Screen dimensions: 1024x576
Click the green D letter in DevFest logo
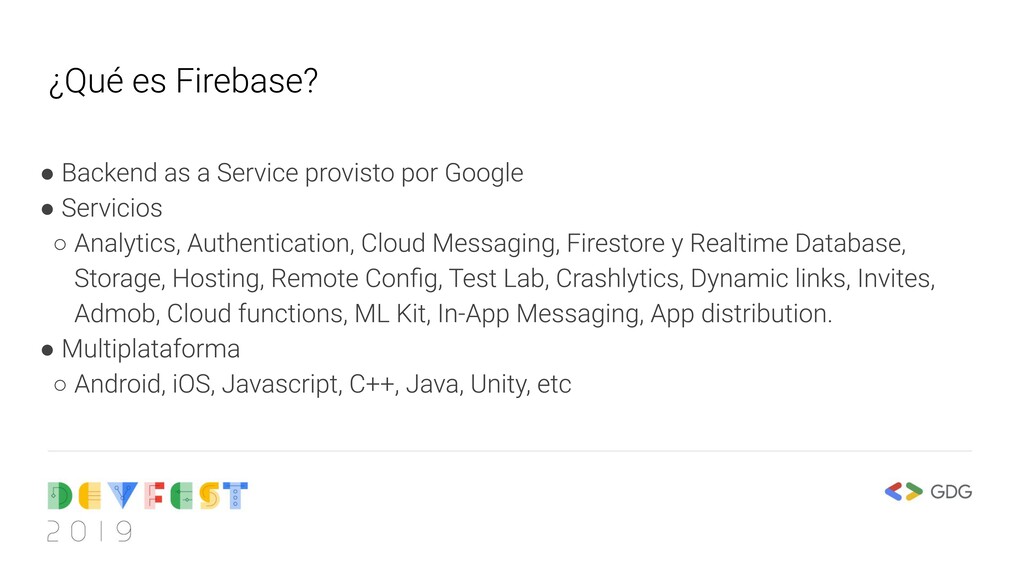60,495
